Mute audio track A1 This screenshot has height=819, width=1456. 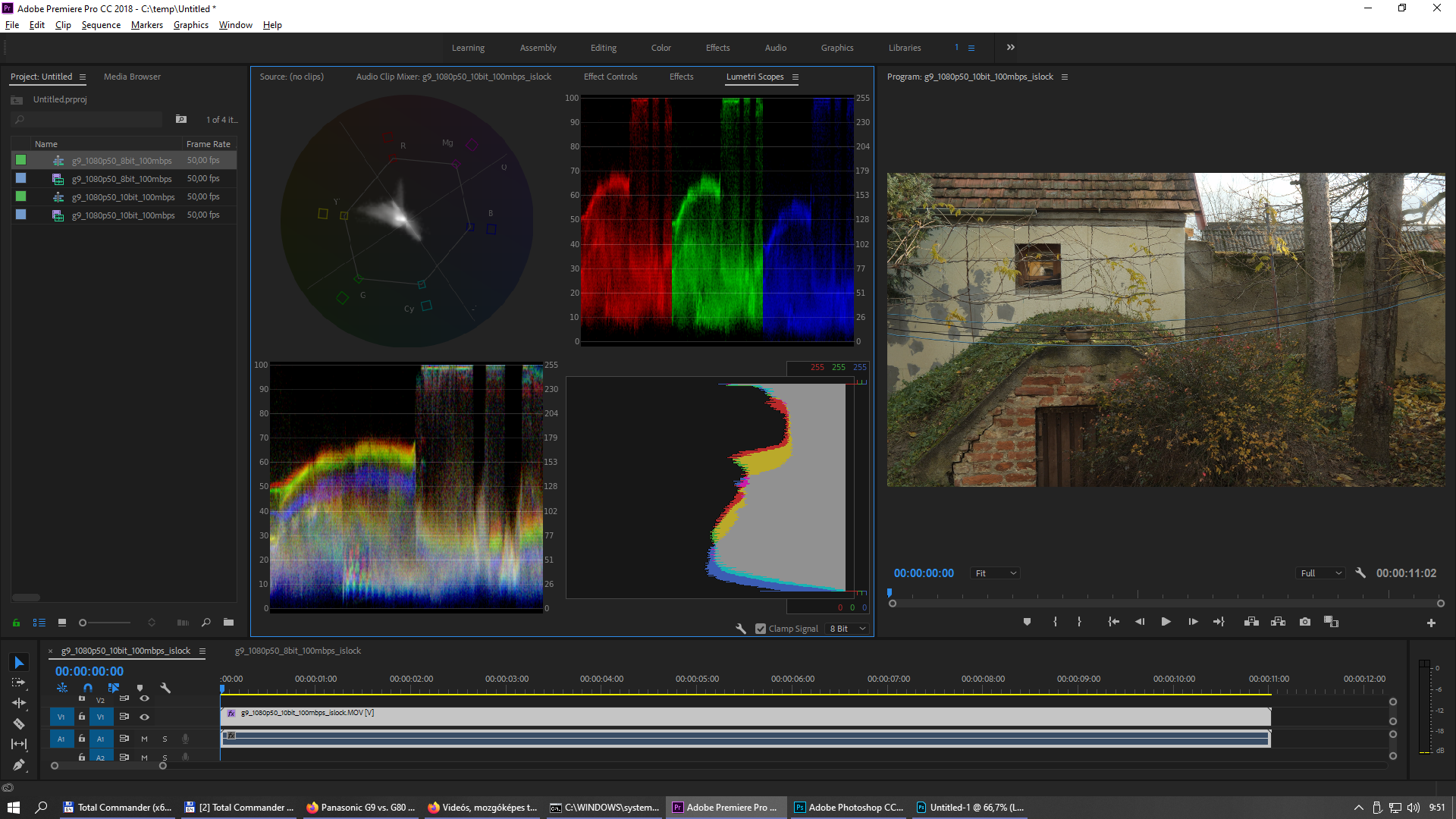click(x=144, y=739)
